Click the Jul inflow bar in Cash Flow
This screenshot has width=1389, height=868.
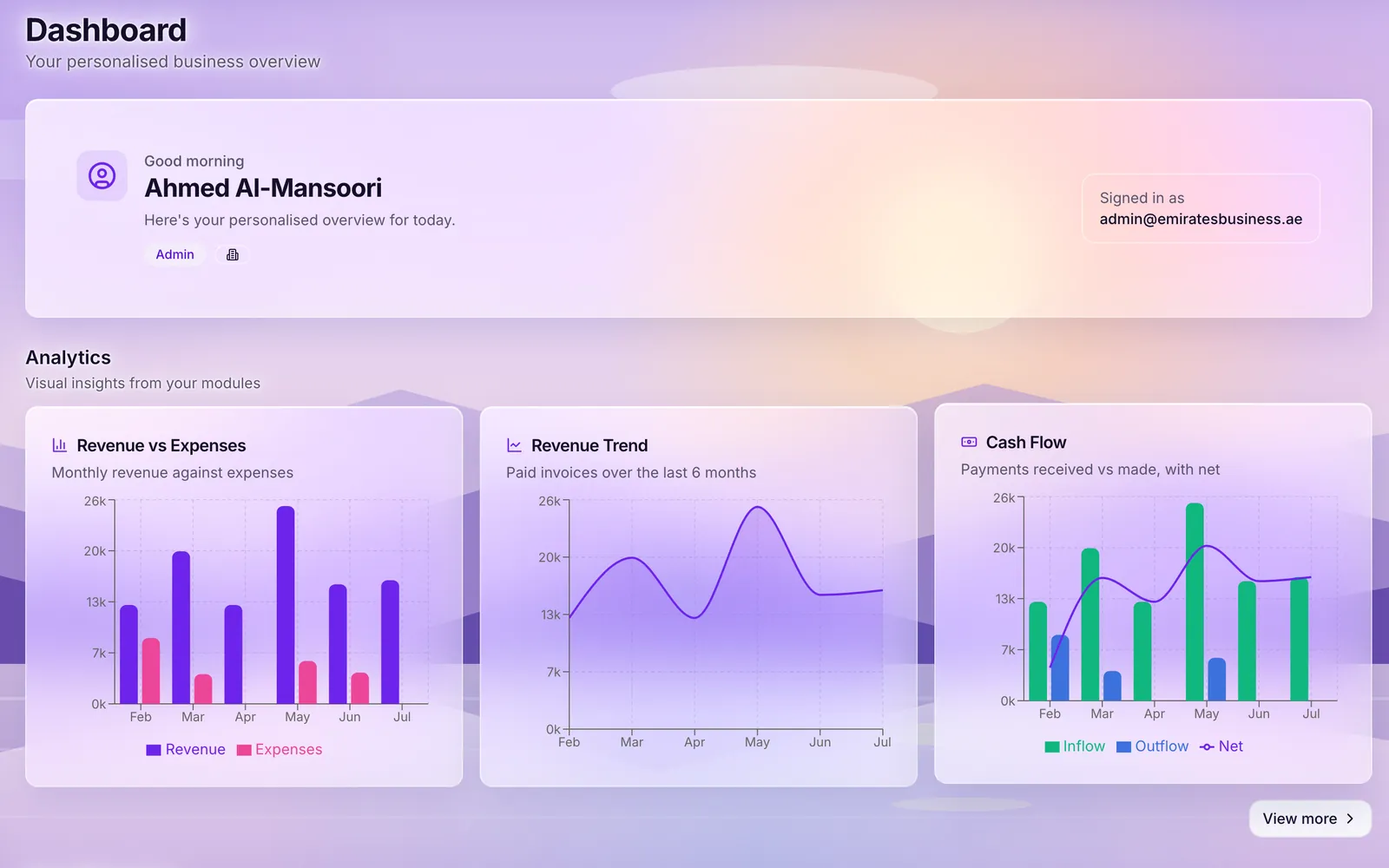pyautogui.click(x=1300, y=639)
